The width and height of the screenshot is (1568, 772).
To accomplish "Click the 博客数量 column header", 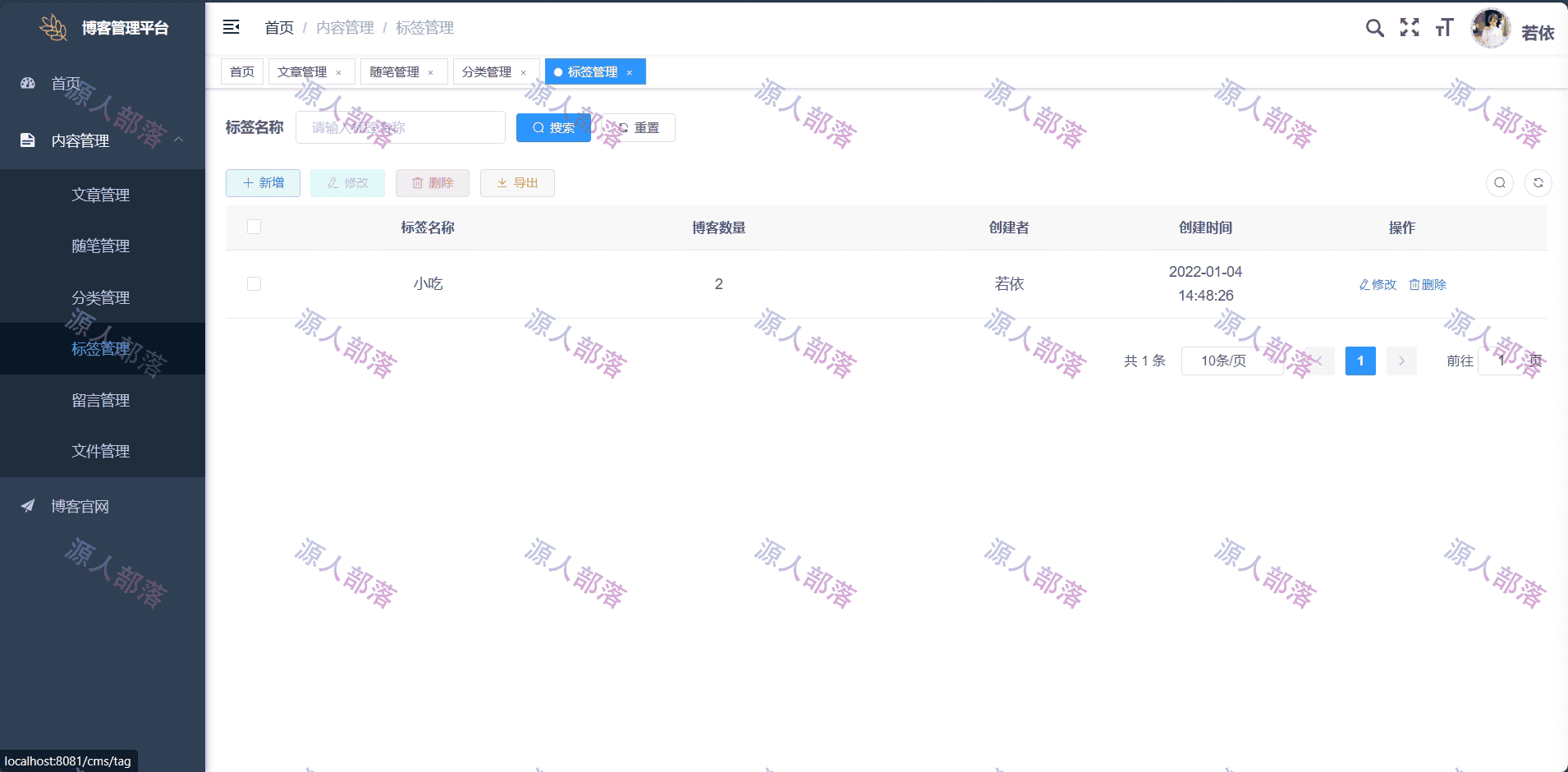I will [718, 227].
